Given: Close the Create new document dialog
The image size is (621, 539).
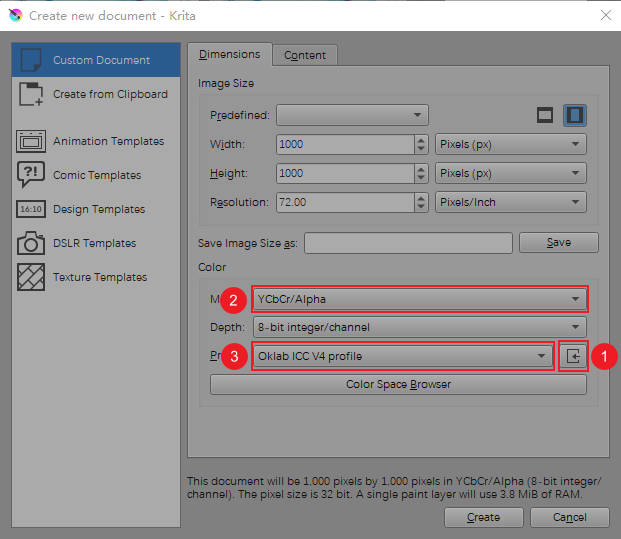Looking at the screenshot, I should pyautogui.click(x=606, y=15).
